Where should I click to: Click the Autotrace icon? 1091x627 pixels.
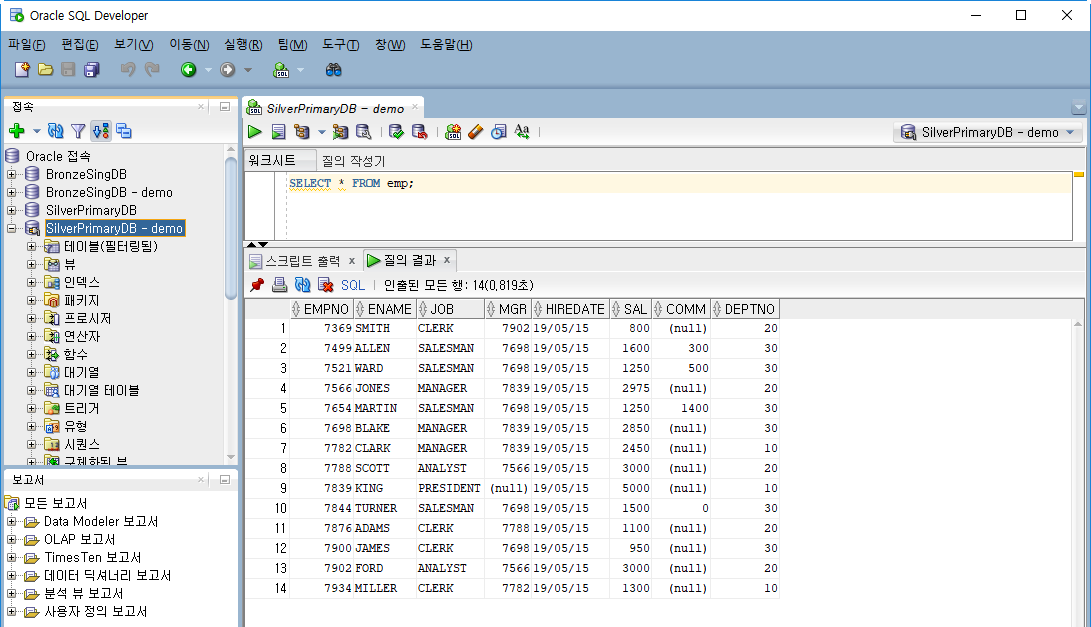click(x=340, y=132)
